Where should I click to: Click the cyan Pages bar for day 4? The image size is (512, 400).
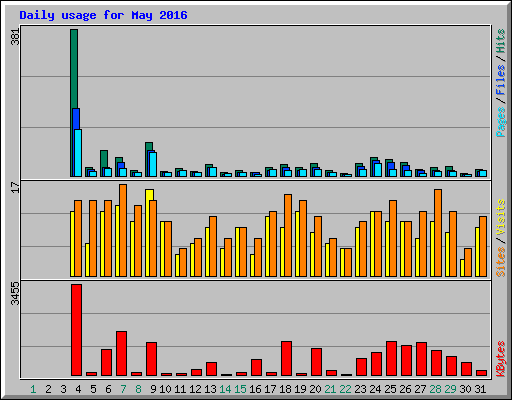click(78, 153)
